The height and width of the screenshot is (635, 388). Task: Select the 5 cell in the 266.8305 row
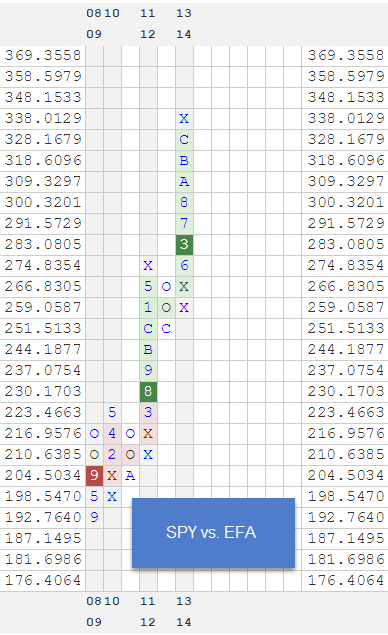pyautogui.click(x=148, y=287)
